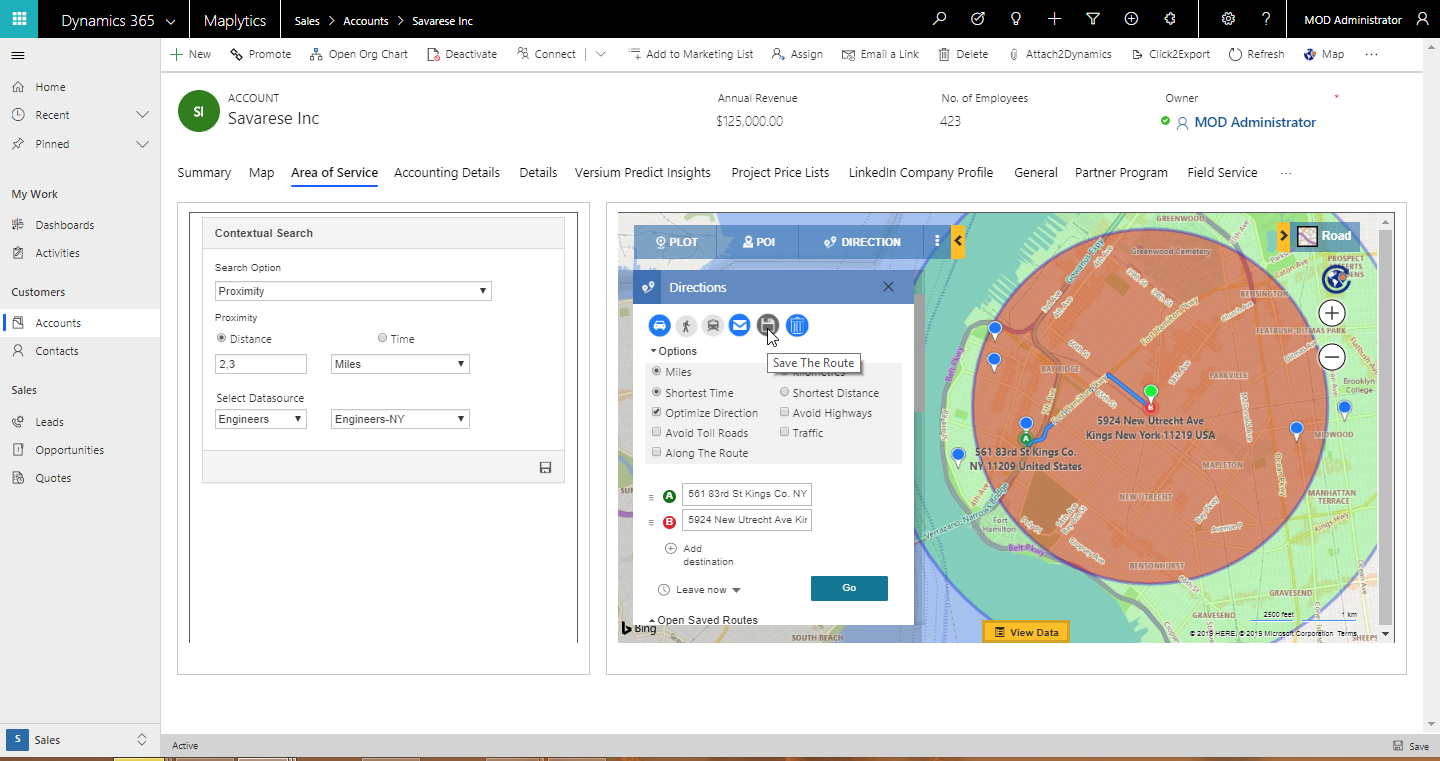Zoom out on the map
Screen dimensions: 1440x761
tap(1331, 357)
